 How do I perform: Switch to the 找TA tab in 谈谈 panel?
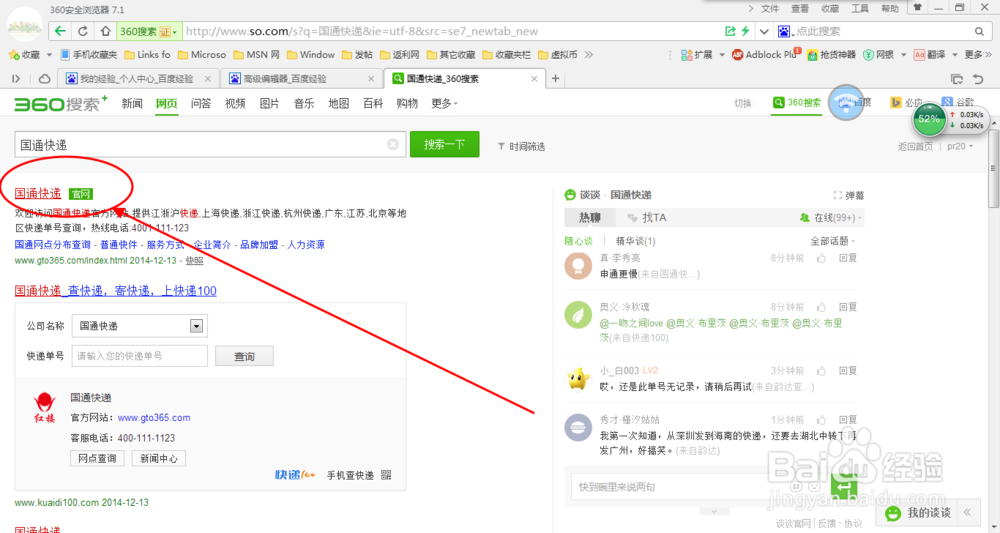coord(647,218)
